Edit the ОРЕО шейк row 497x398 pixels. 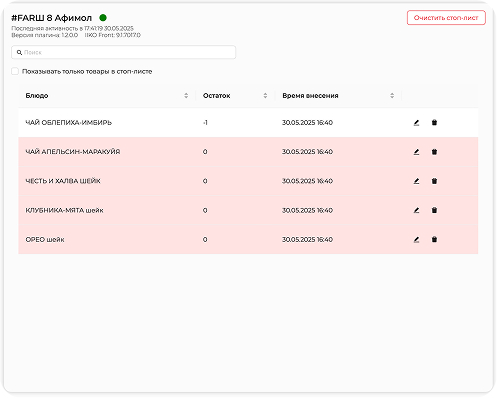[x=416, y=240]
